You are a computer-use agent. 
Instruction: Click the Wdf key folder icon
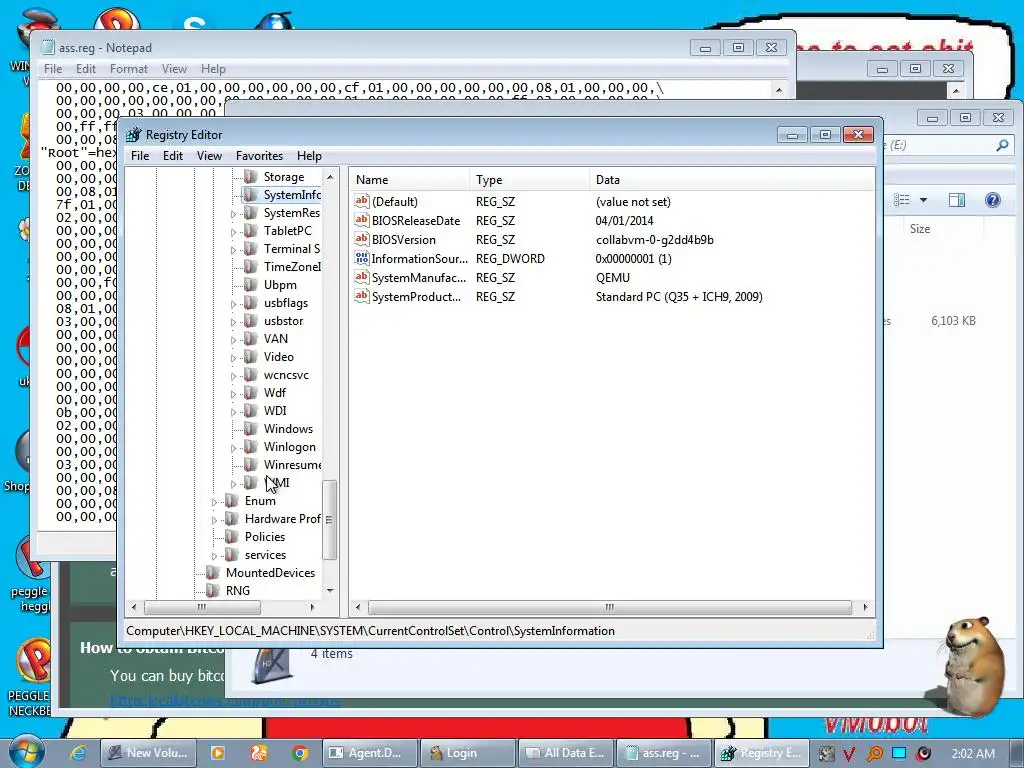[250, 392]
